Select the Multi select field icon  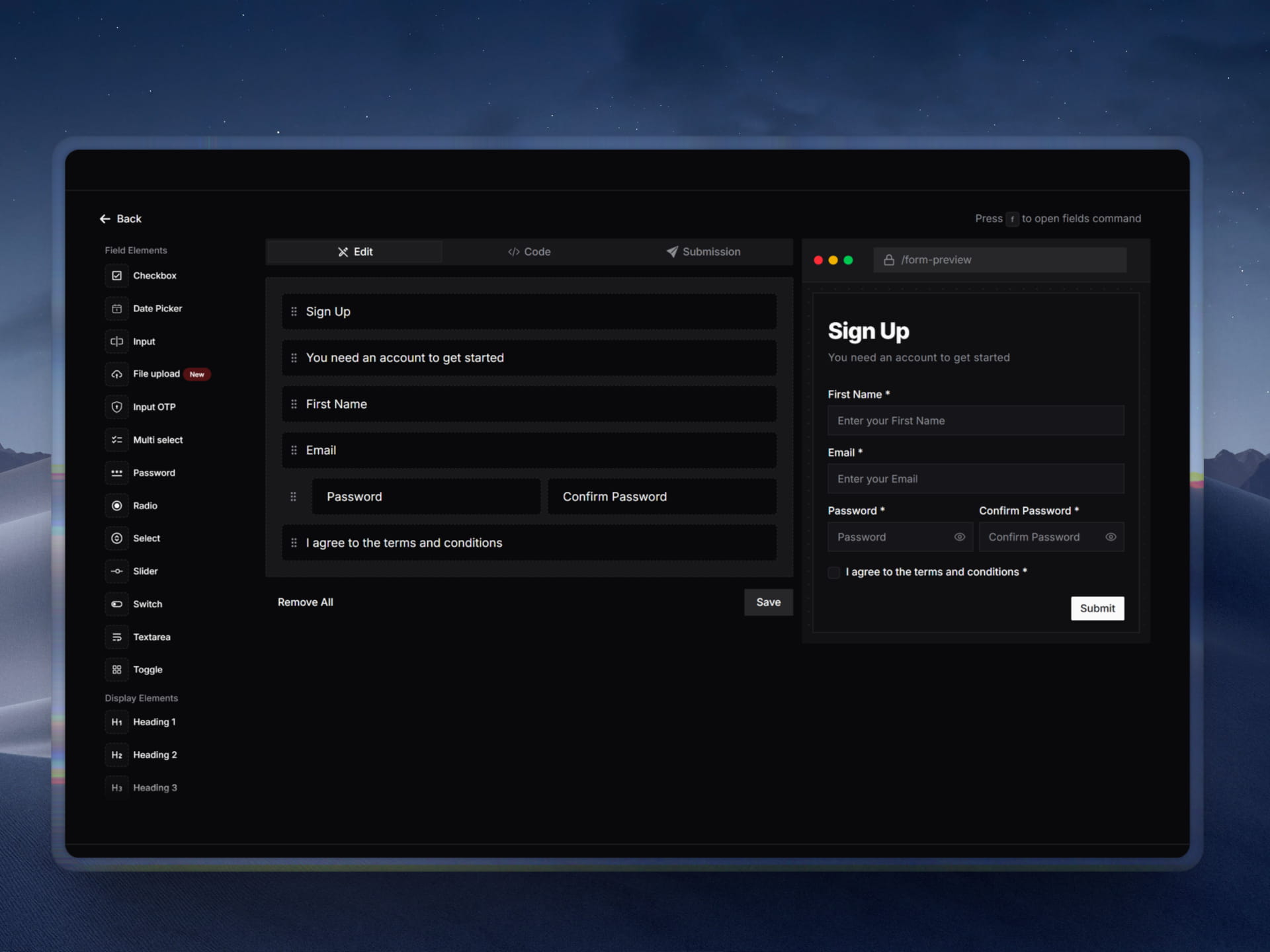(116, 440)
